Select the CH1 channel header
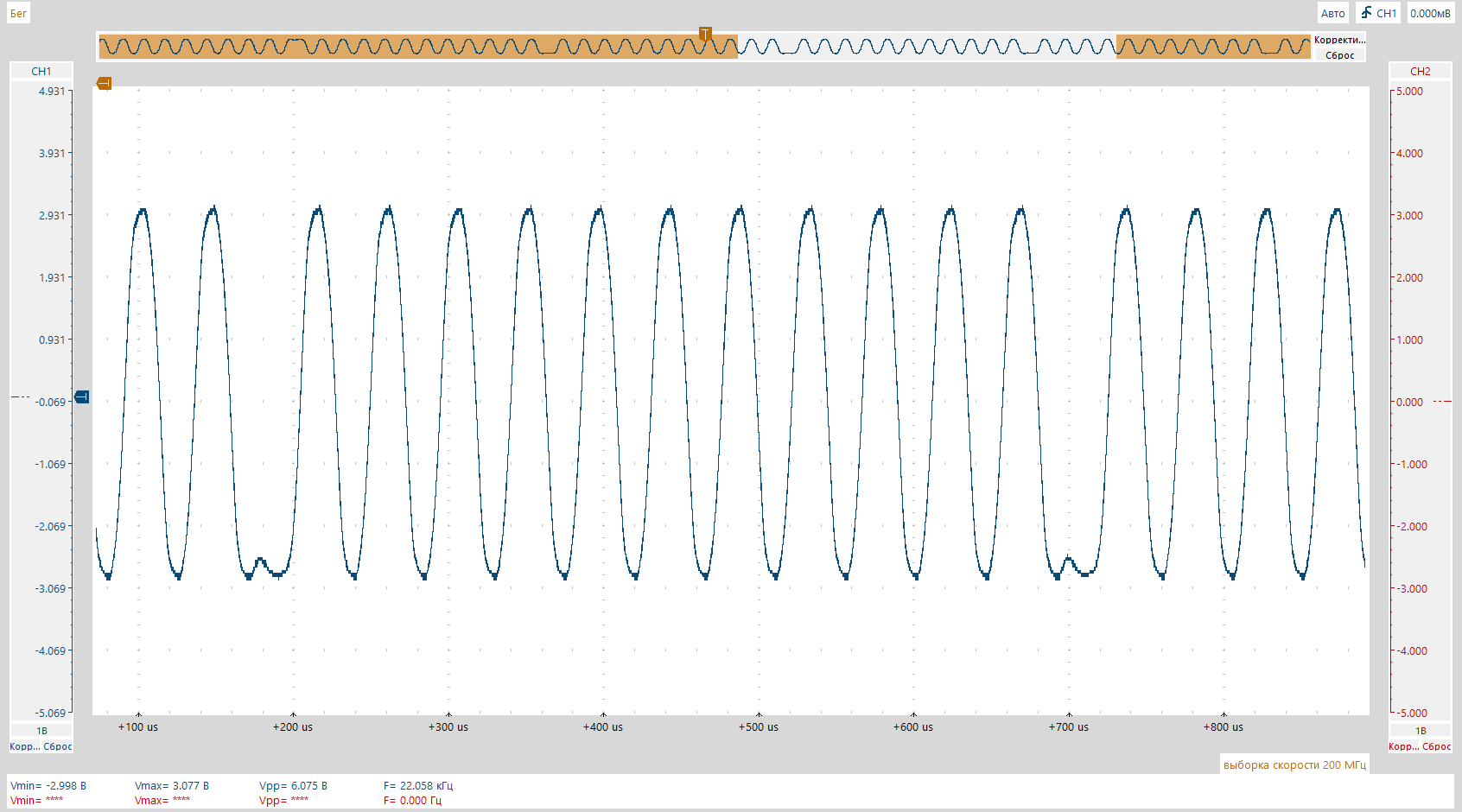 coord(41,71)
